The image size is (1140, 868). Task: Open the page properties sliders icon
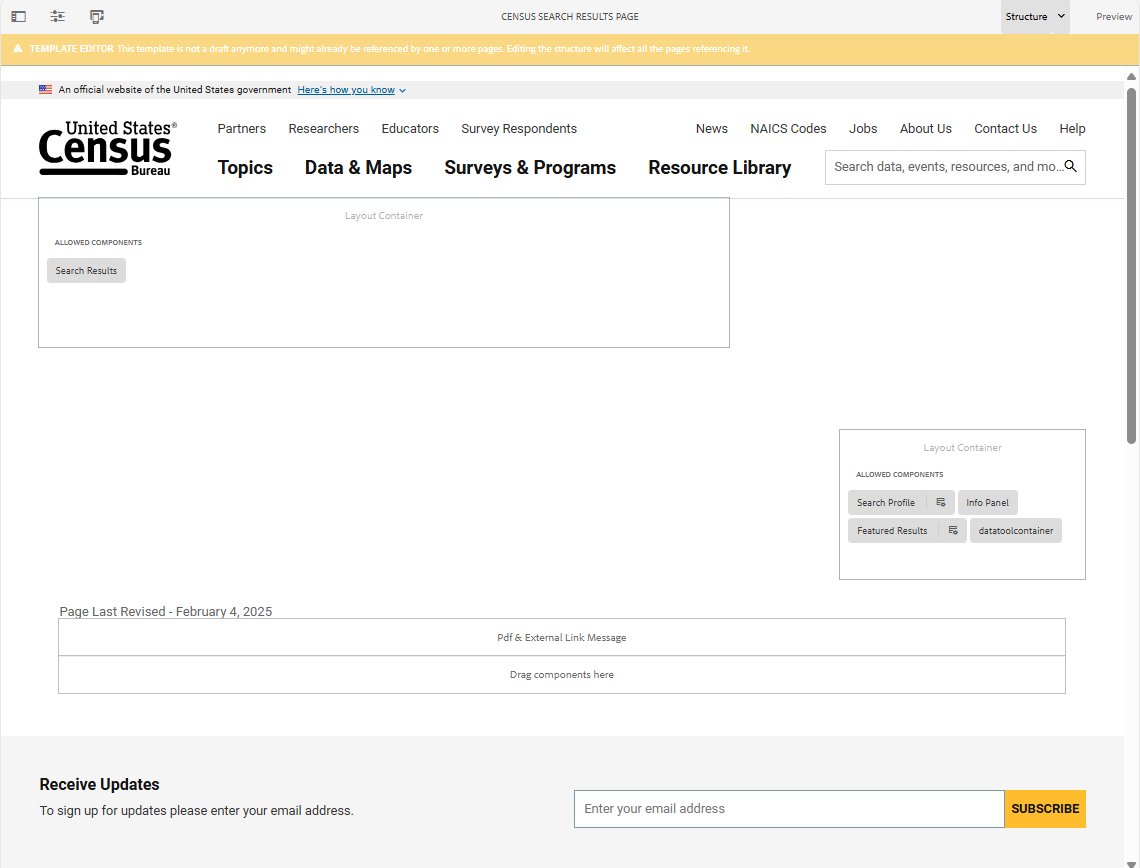57,16
